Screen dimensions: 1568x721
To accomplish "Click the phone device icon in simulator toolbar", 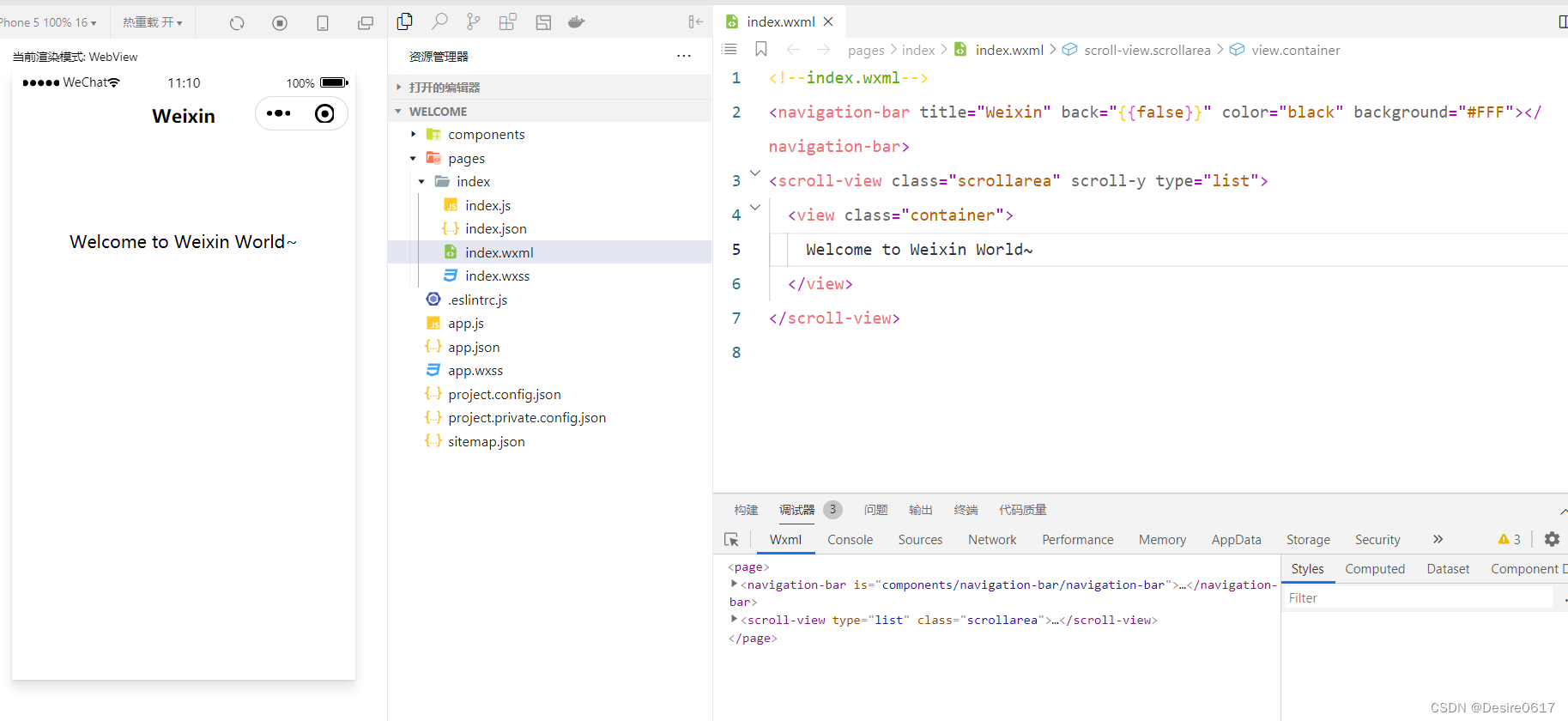I will click(323, 23).
